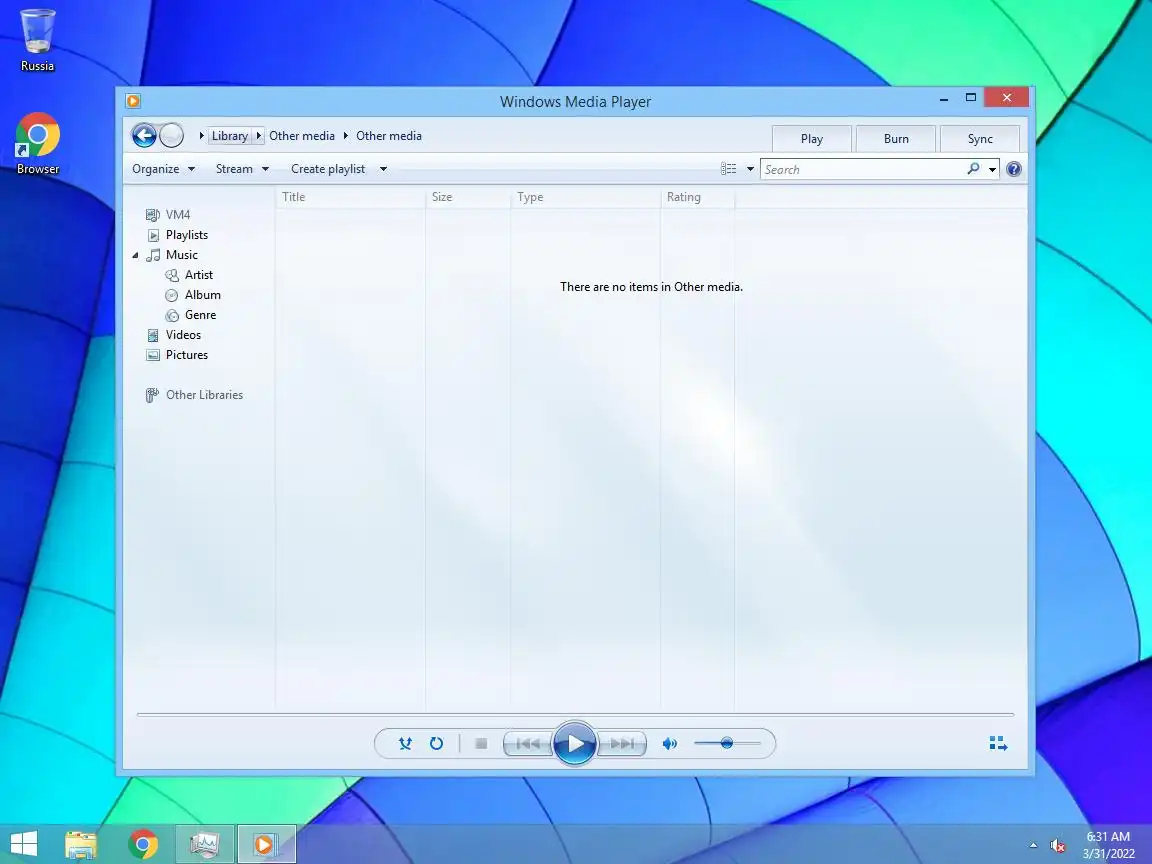Click the Previous track button
1152x864 pixels.
[528, 744]
